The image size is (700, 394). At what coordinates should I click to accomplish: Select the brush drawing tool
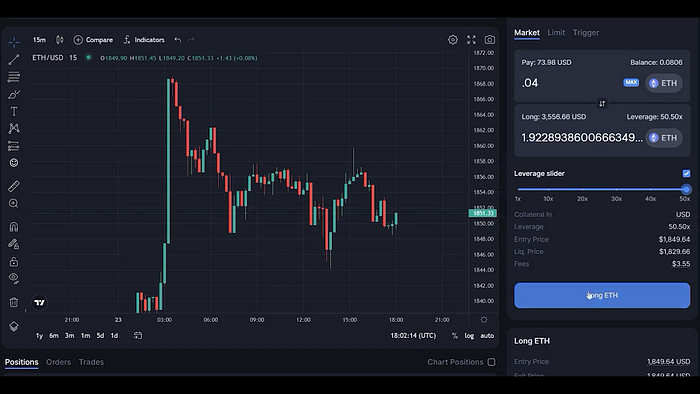(x=14, y=94)
